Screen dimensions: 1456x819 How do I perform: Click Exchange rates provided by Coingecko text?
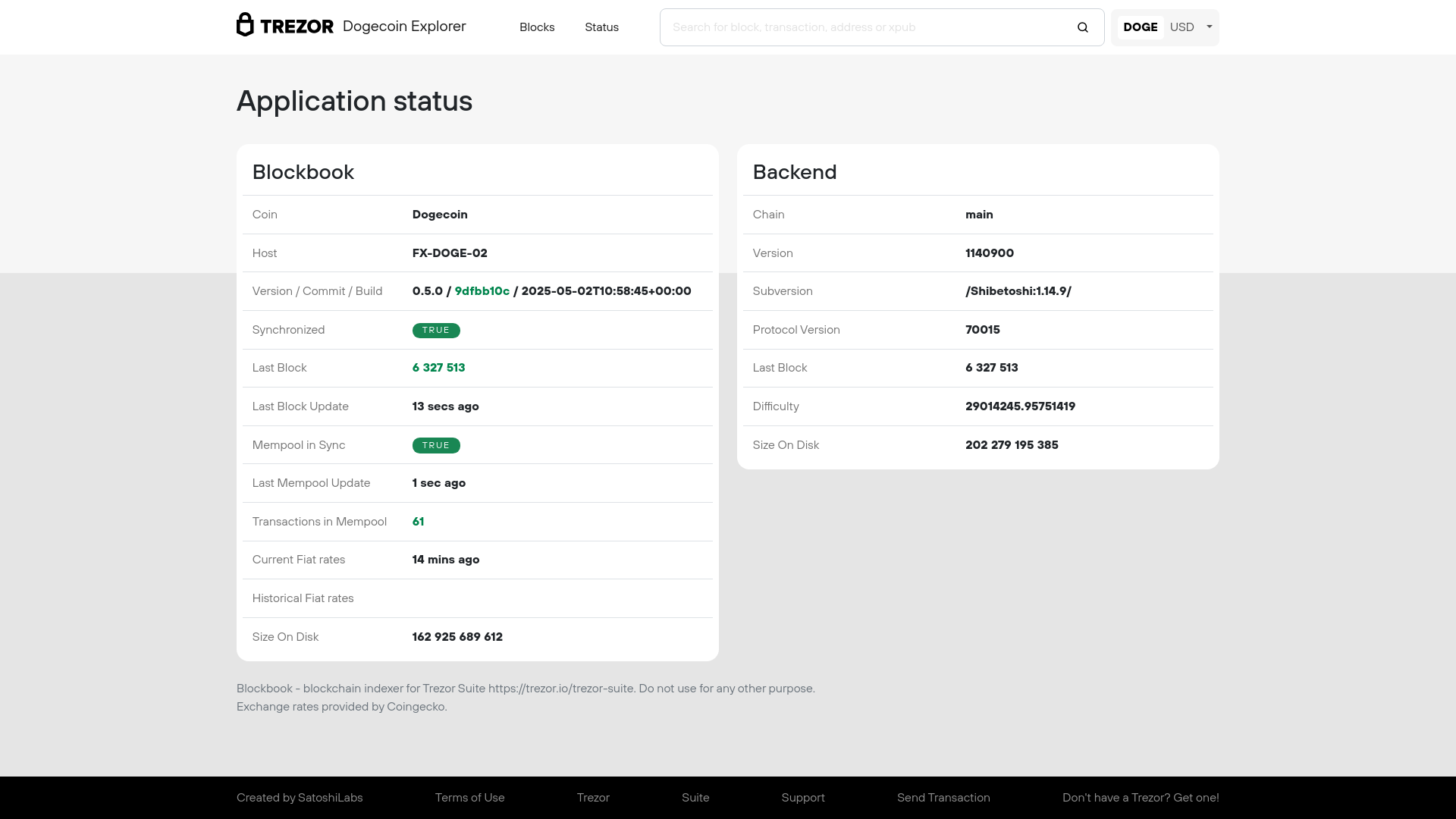point(341,707)
